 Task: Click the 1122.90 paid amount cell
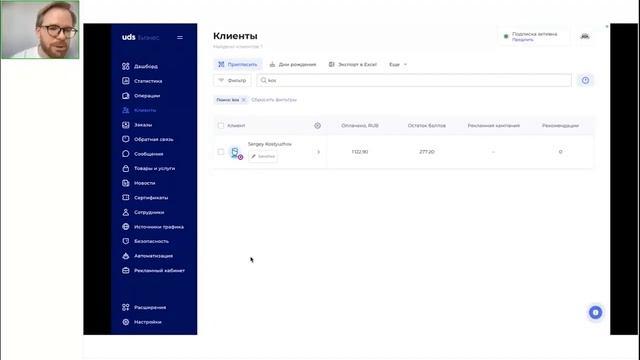(x=360, y=152)
